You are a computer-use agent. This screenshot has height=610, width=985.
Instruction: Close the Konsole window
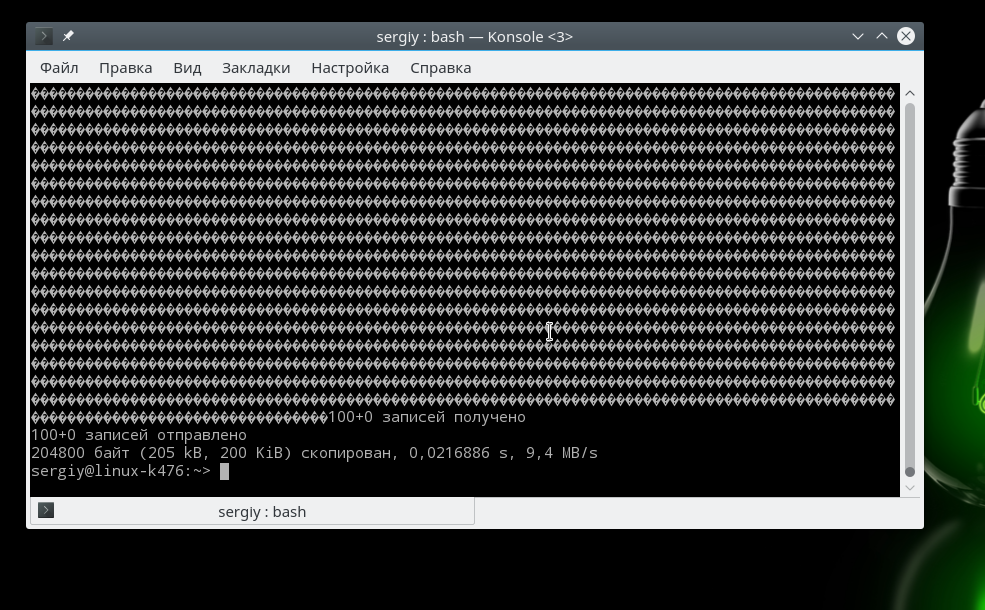[906, 36]
